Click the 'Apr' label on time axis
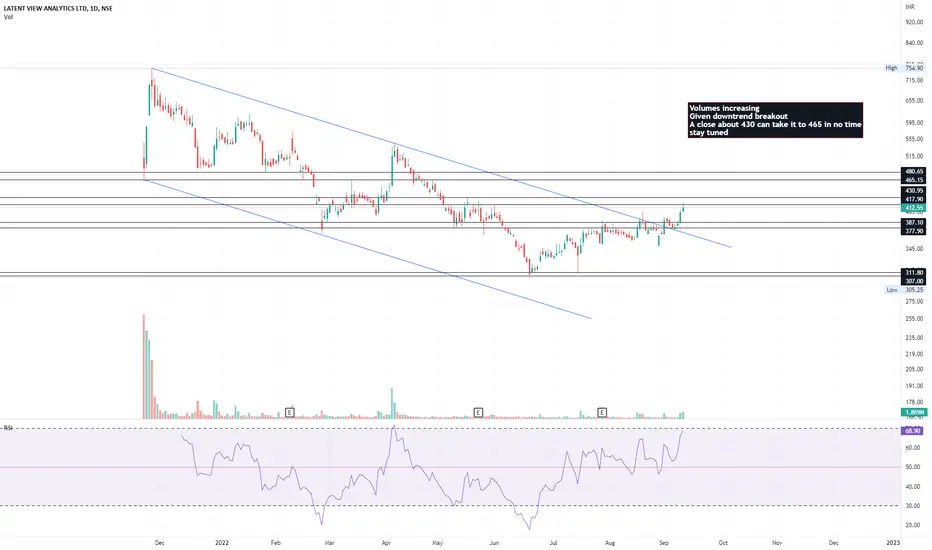Image resolution: width=932 pixels, height=550 pixels. pos(386,542)
